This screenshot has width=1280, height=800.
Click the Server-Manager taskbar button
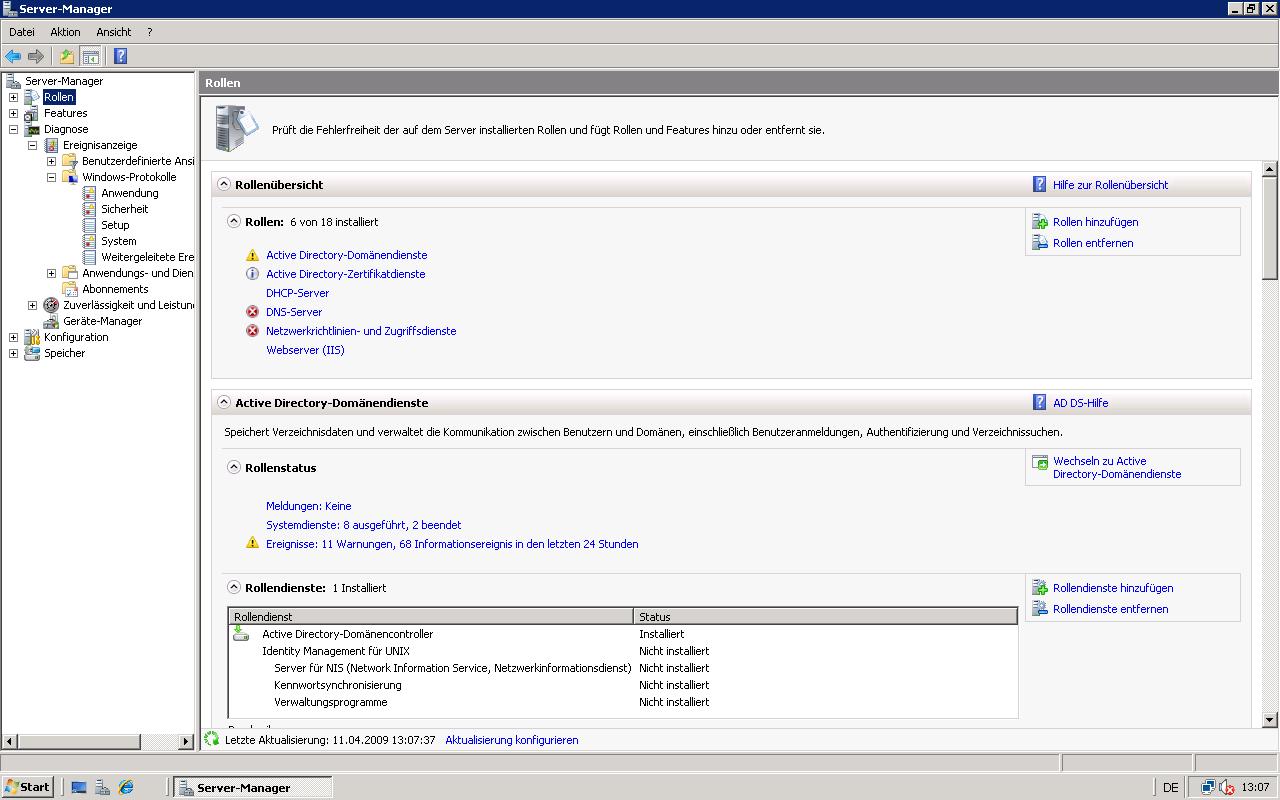252,787
